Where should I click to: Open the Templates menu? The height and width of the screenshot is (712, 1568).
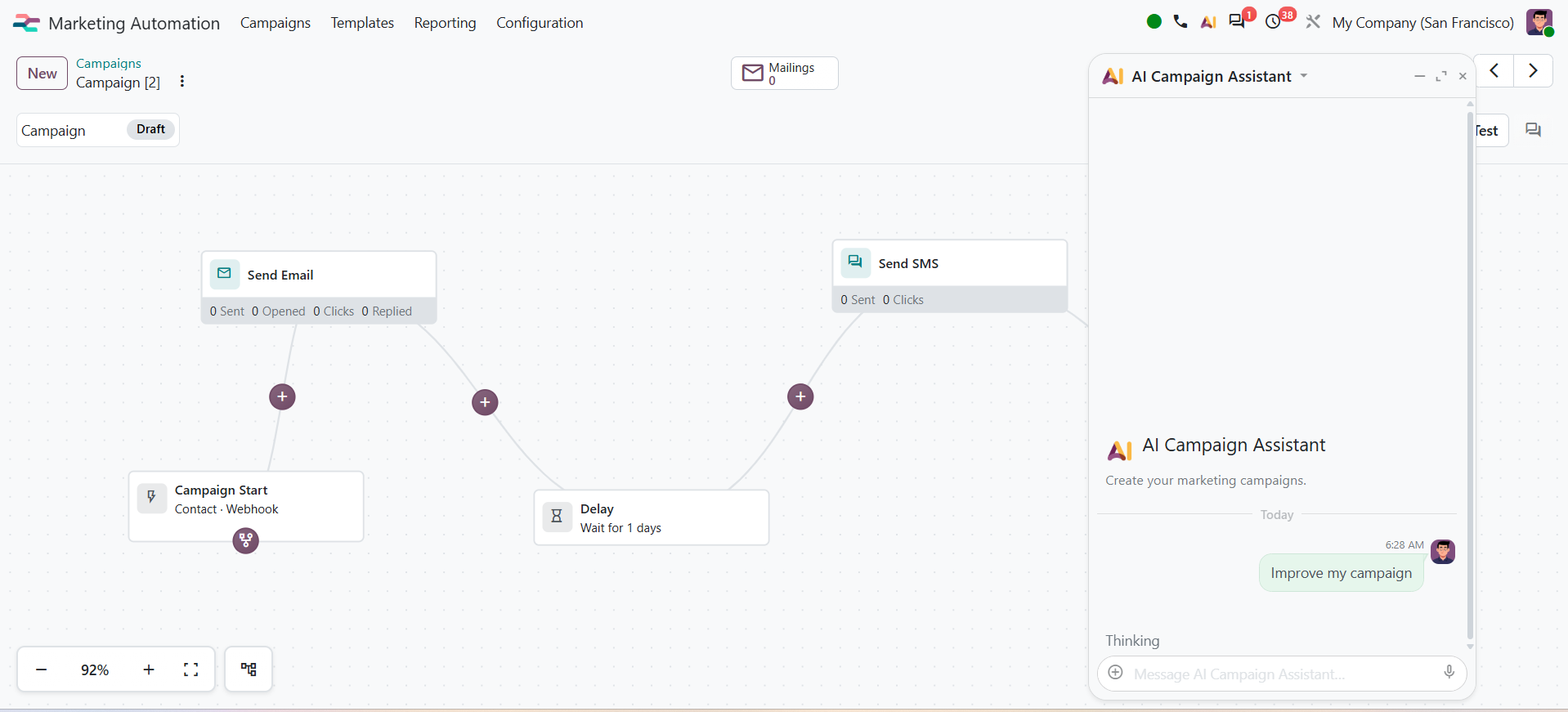coord(362,23)
